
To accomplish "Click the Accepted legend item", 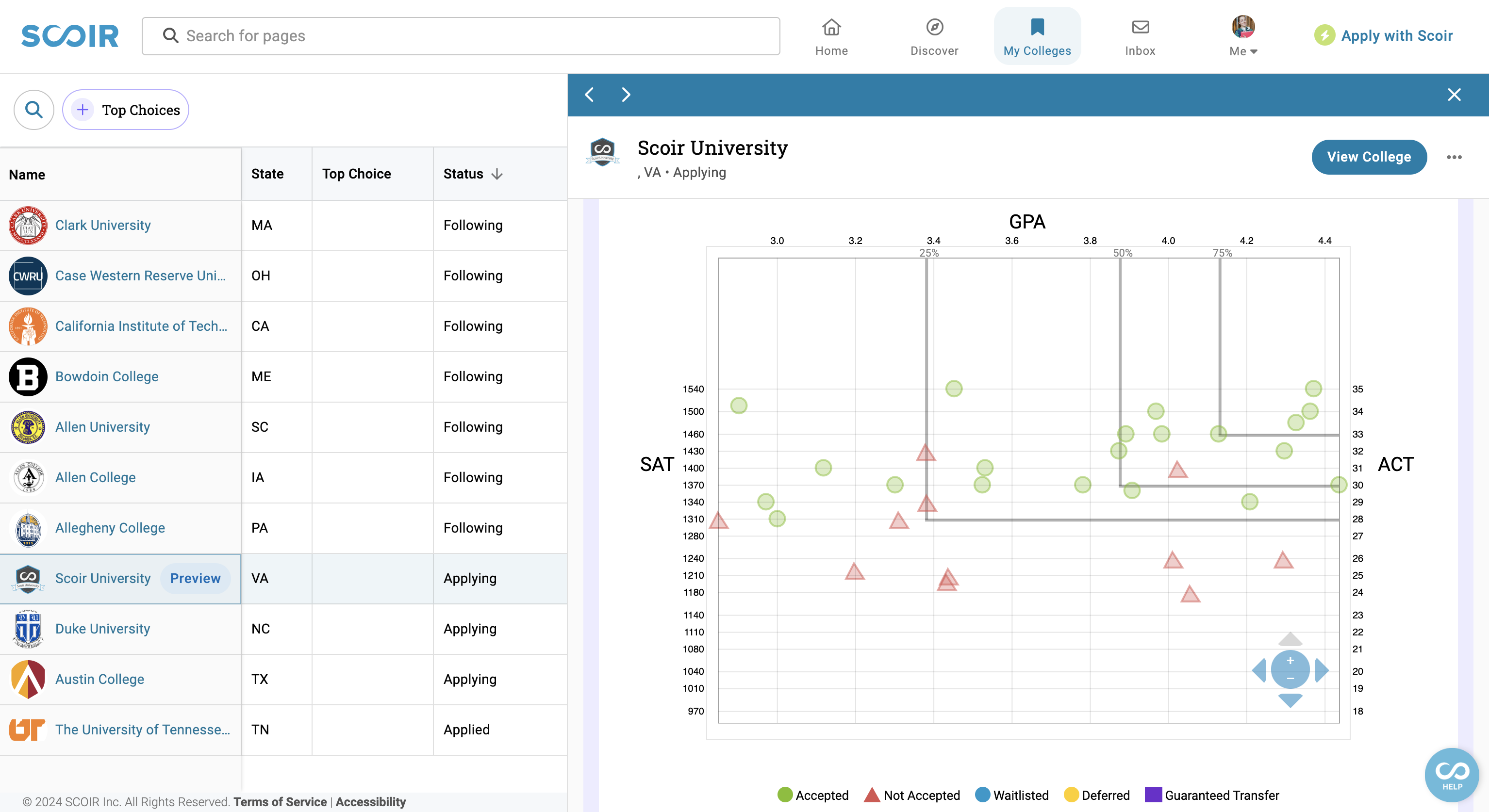I will coord(813,795).
